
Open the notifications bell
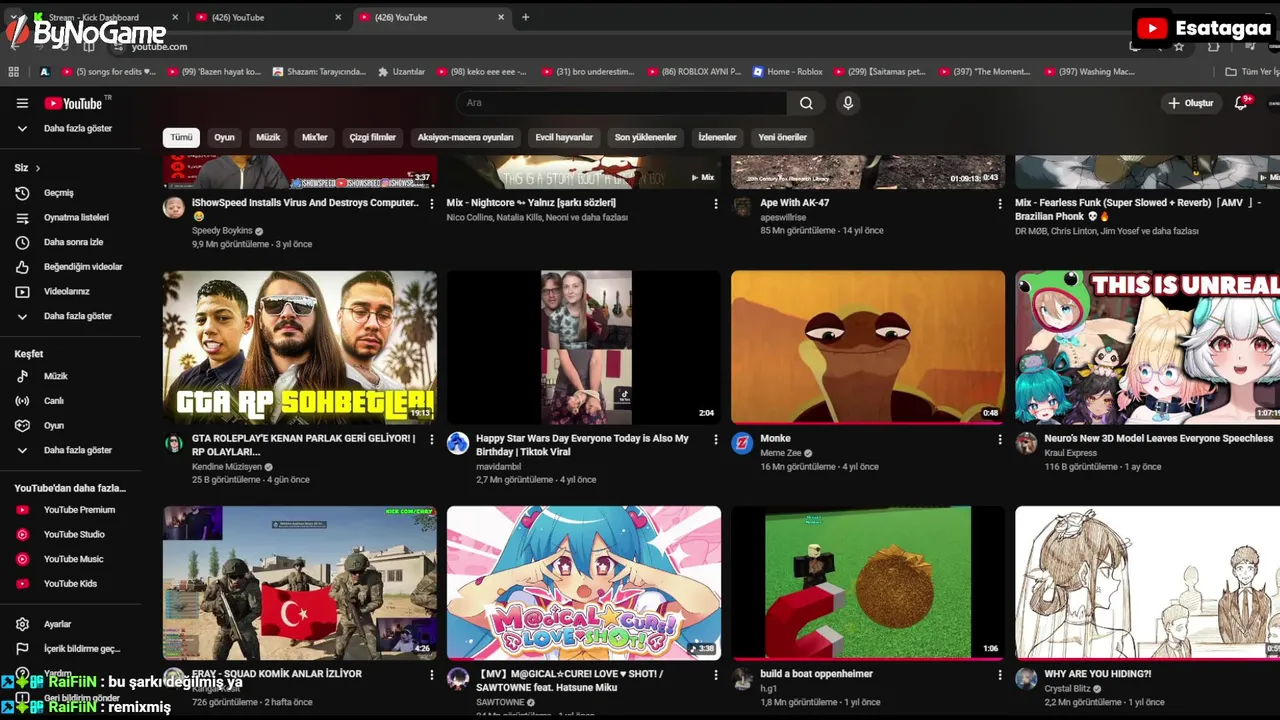pyautogui.click(x=1241, y=103)
